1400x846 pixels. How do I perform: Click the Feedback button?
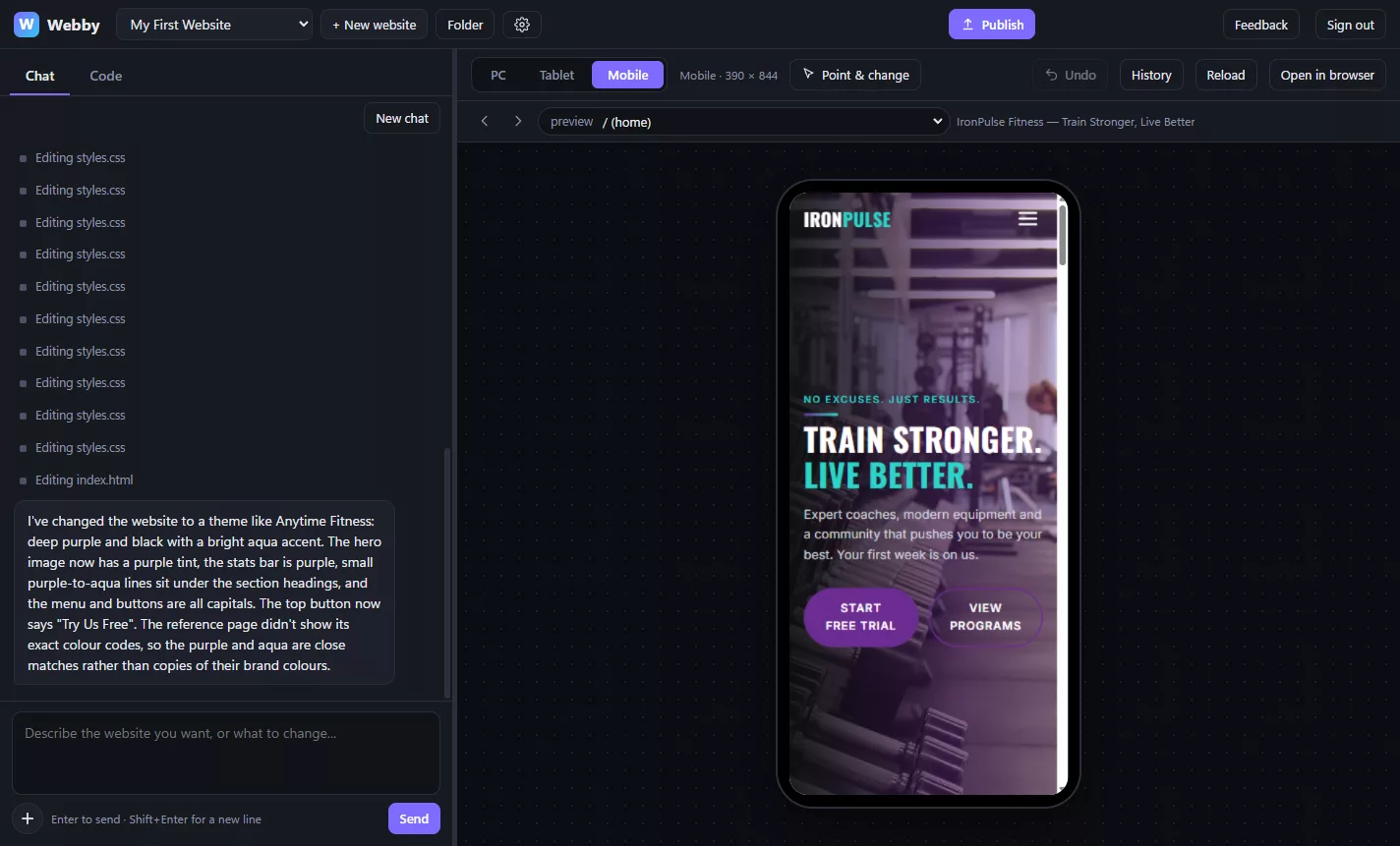(x=1261, y=25)
